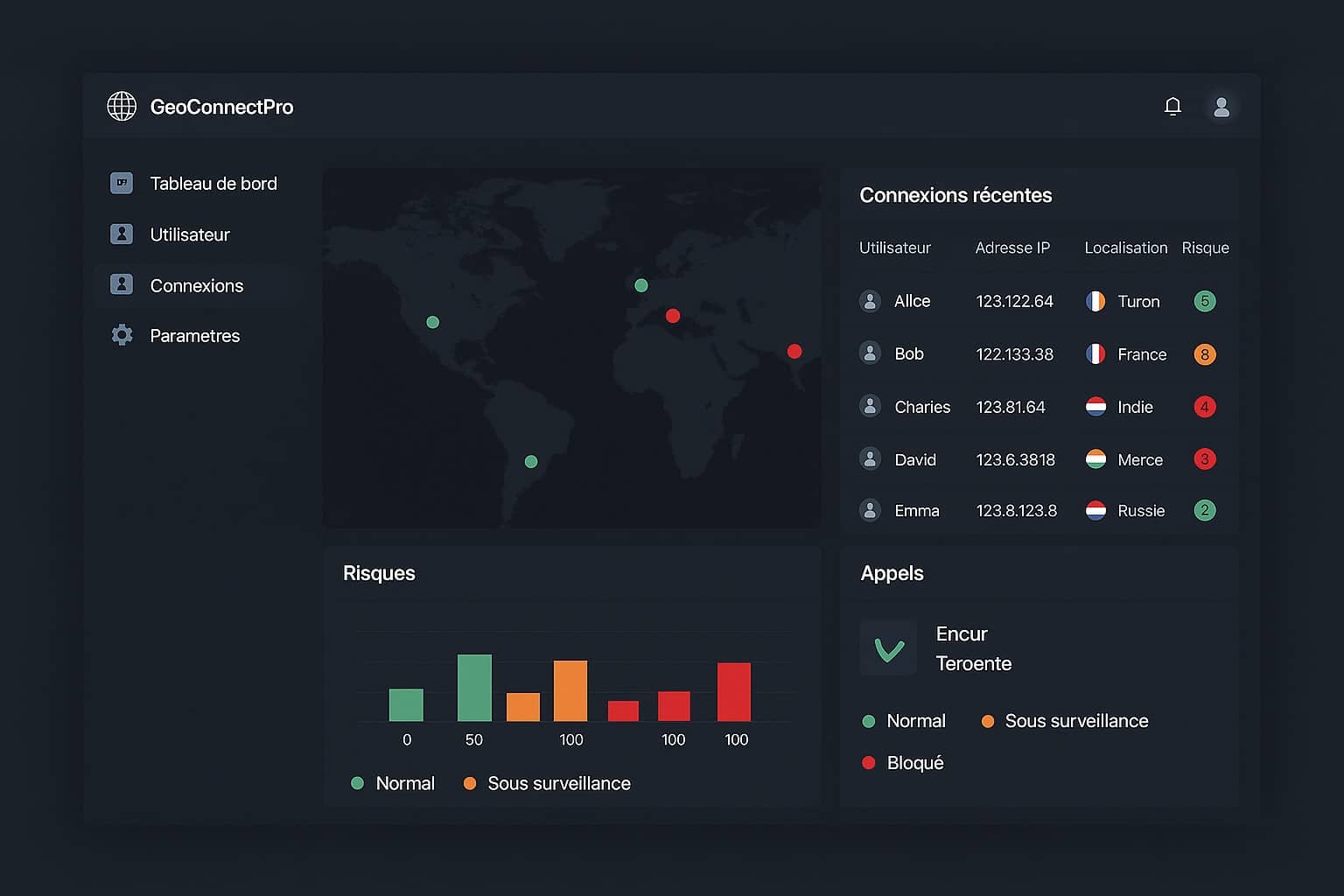Open the notifications bell icon
1344x896 pixels.
(1172, 107)
